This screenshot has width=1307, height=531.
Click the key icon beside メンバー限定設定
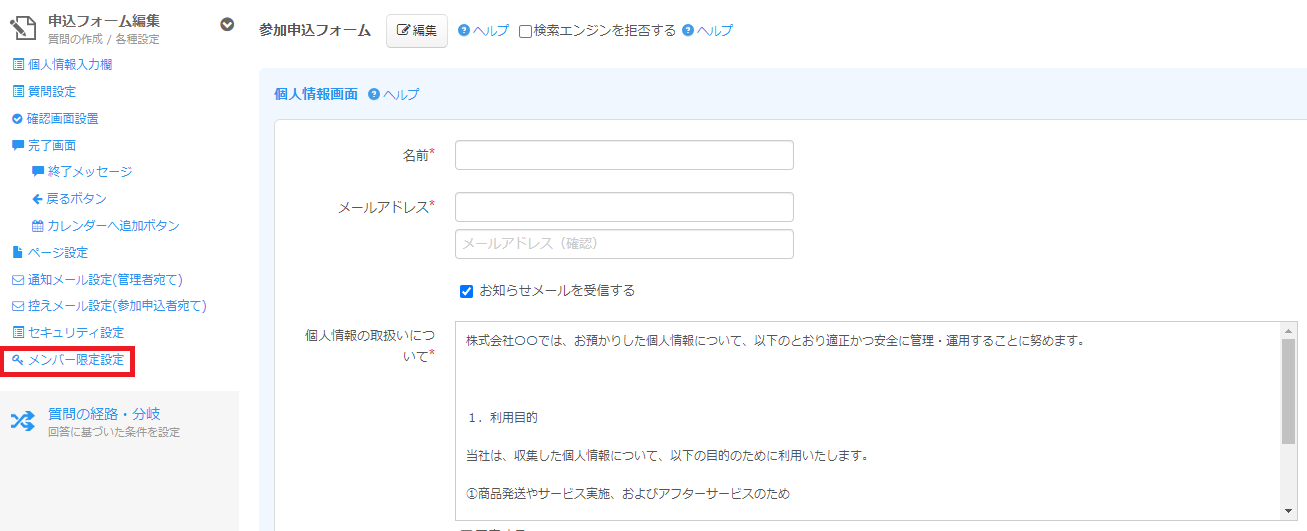17,360
